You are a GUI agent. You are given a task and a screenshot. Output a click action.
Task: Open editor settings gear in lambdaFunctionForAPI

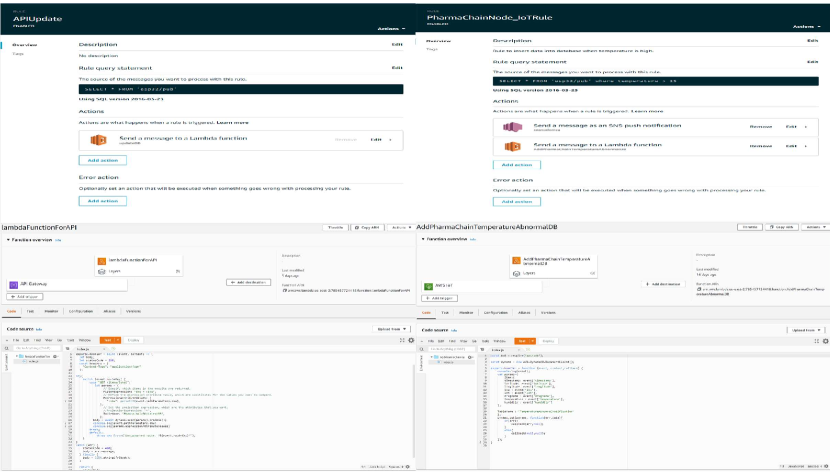pos(411,340)
